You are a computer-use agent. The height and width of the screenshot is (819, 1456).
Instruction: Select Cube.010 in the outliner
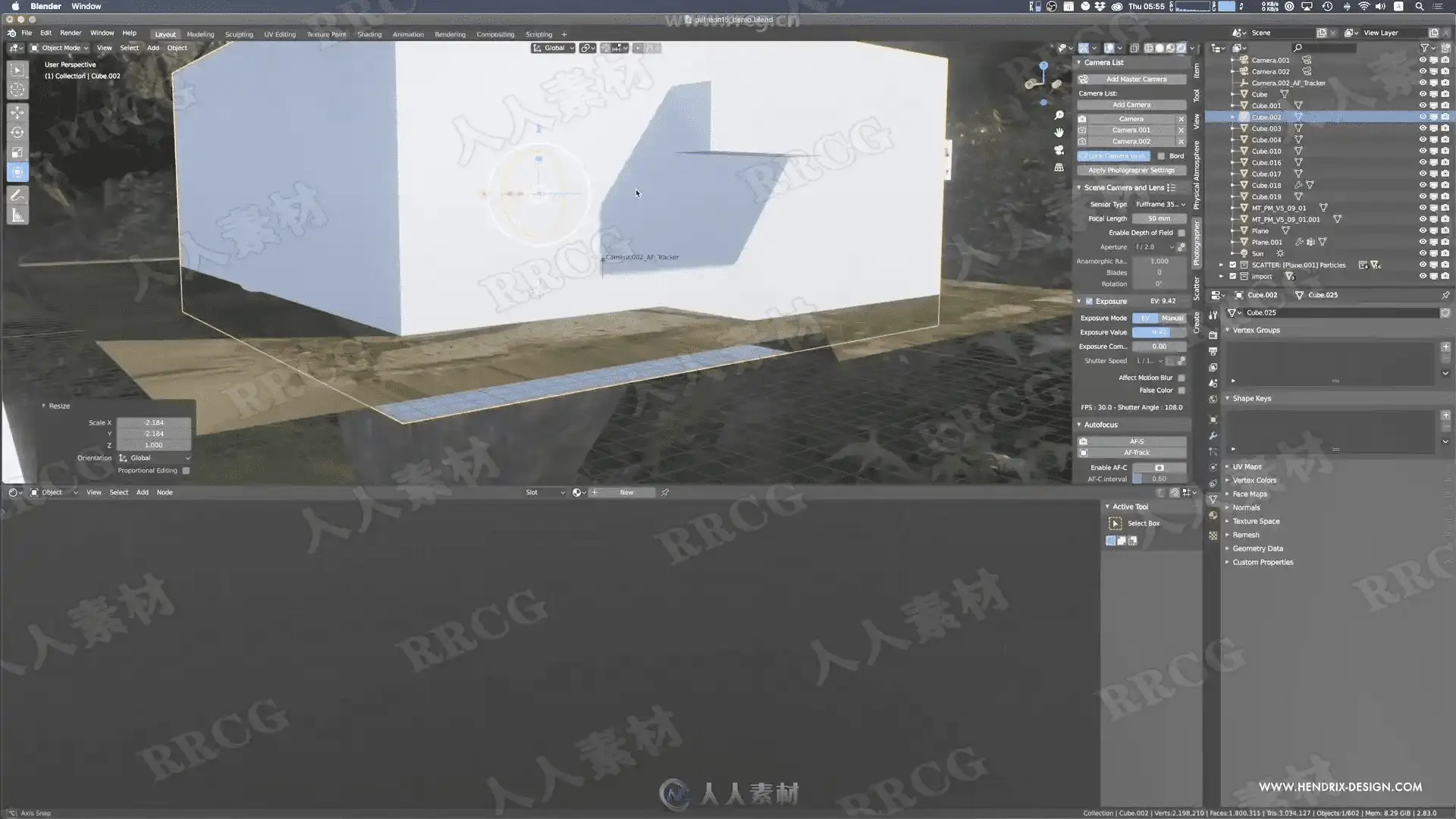point(1266,151)
